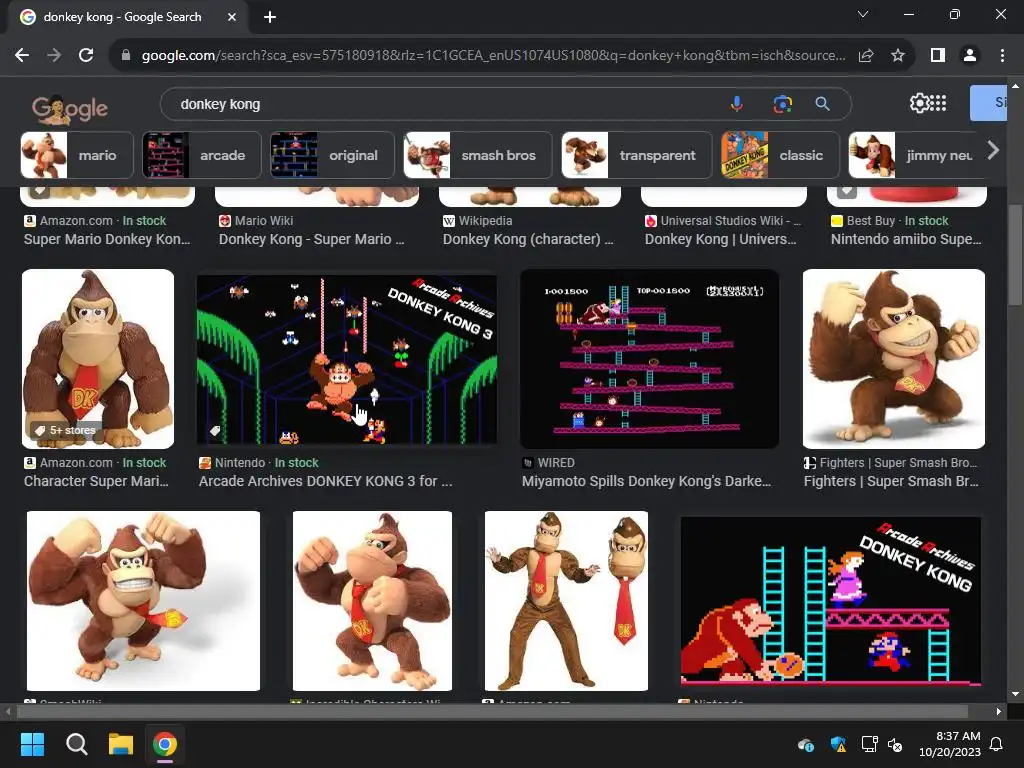Open Fighters | Super Smash Br... caption link

(x=891, y=481)
